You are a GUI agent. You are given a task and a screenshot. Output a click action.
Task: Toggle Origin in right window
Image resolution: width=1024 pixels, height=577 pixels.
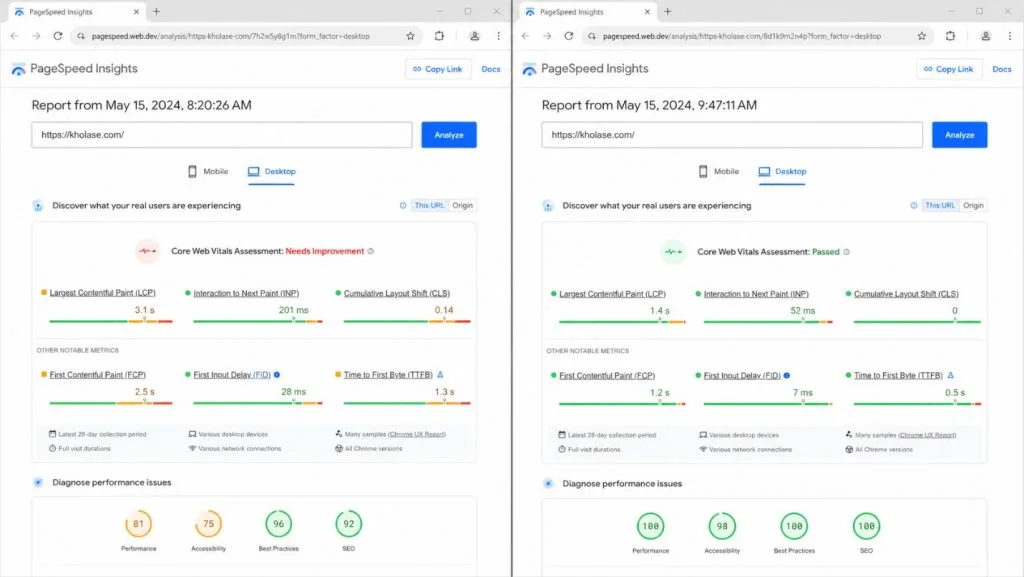pos(973,205)
